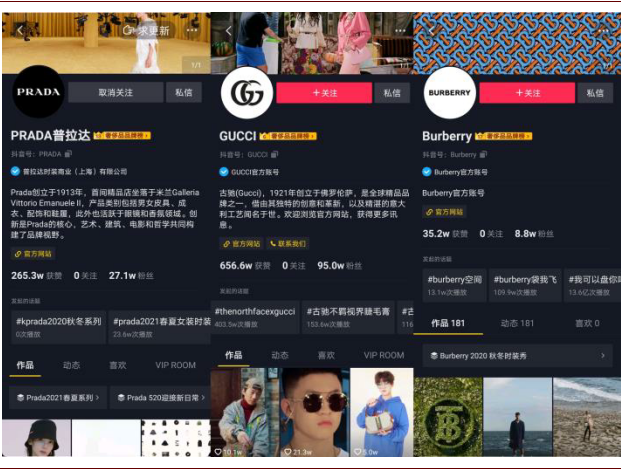Open the Burberry profile avatar

tap(450, 93)
